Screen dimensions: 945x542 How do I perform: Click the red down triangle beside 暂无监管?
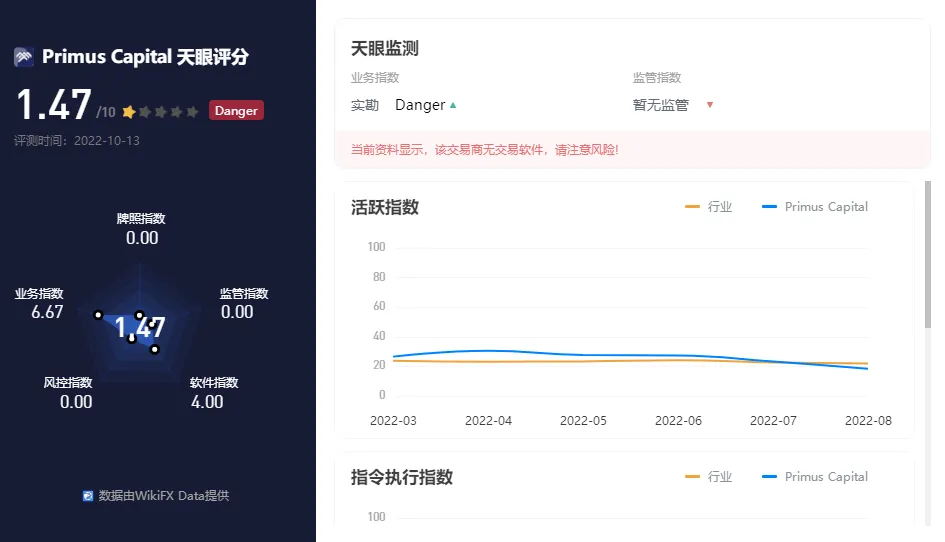point(710,105)
